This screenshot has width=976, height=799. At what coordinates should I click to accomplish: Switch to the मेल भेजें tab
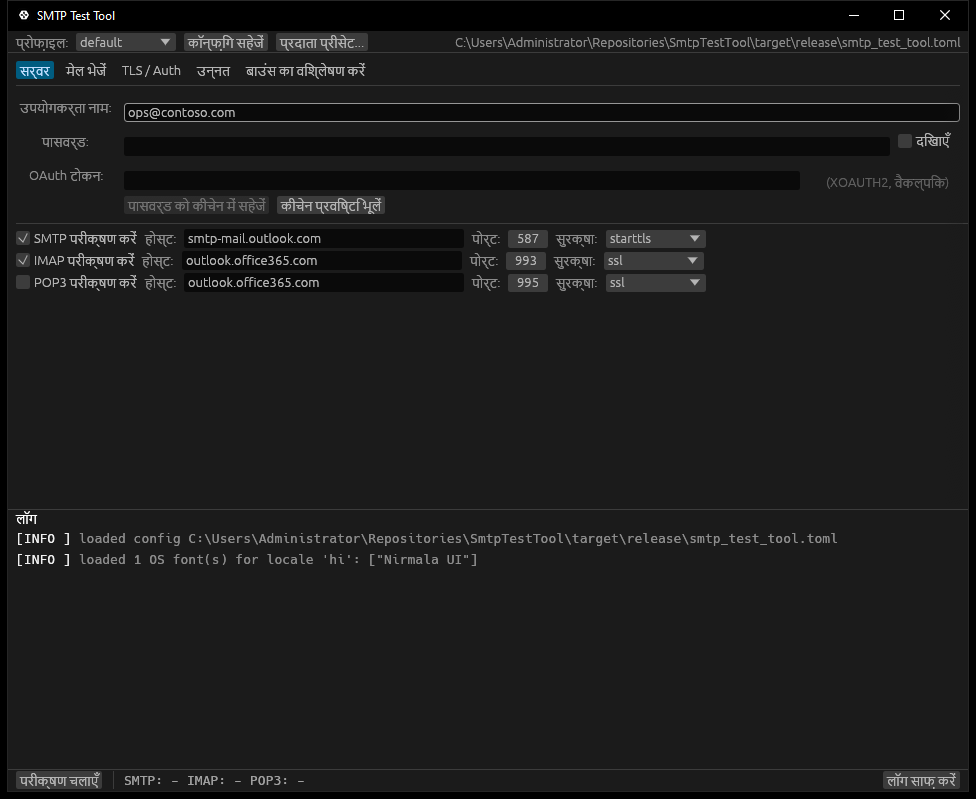click(x=86, y=71)
